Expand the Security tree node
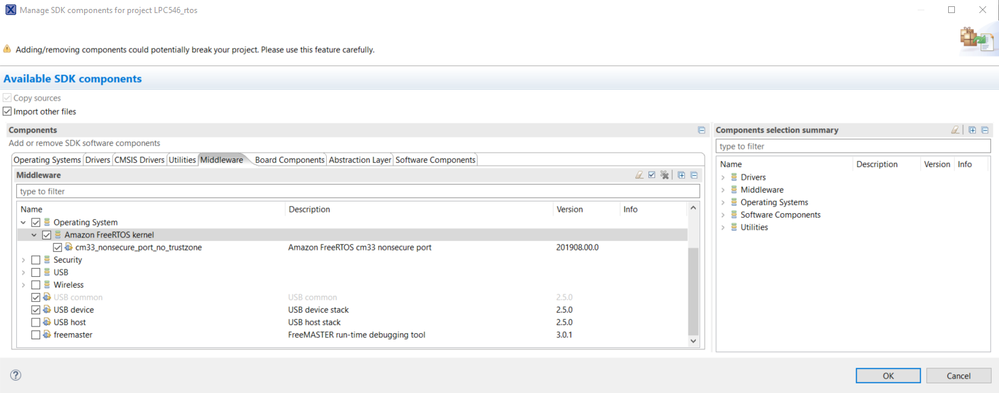Screen dimensions: 999x393 24,260
